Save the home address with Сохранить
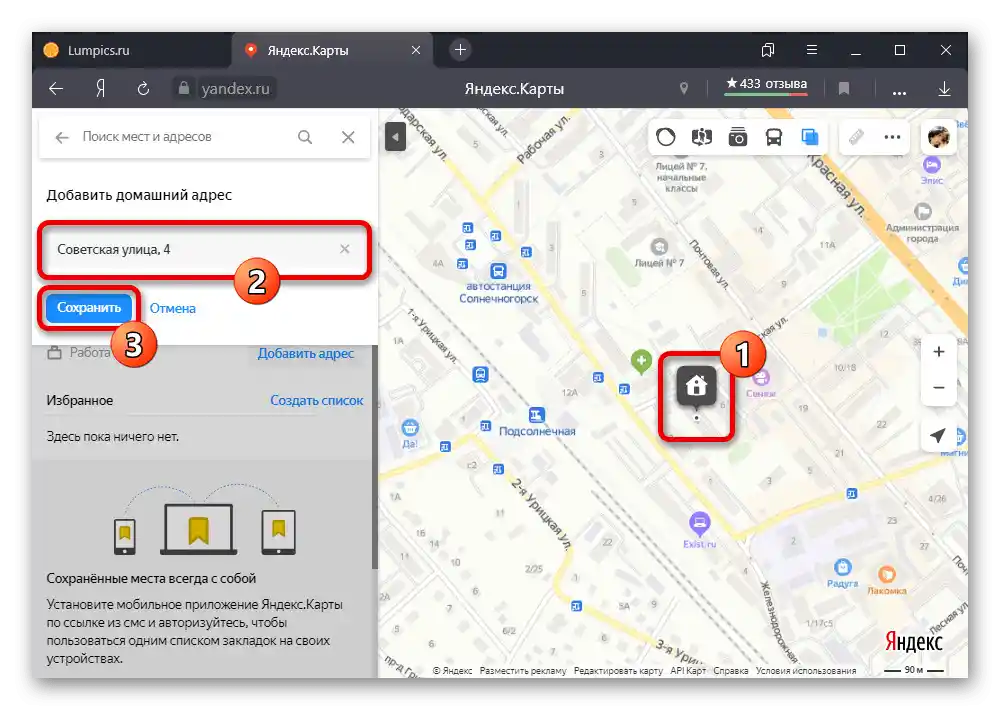 coord(87,307)
